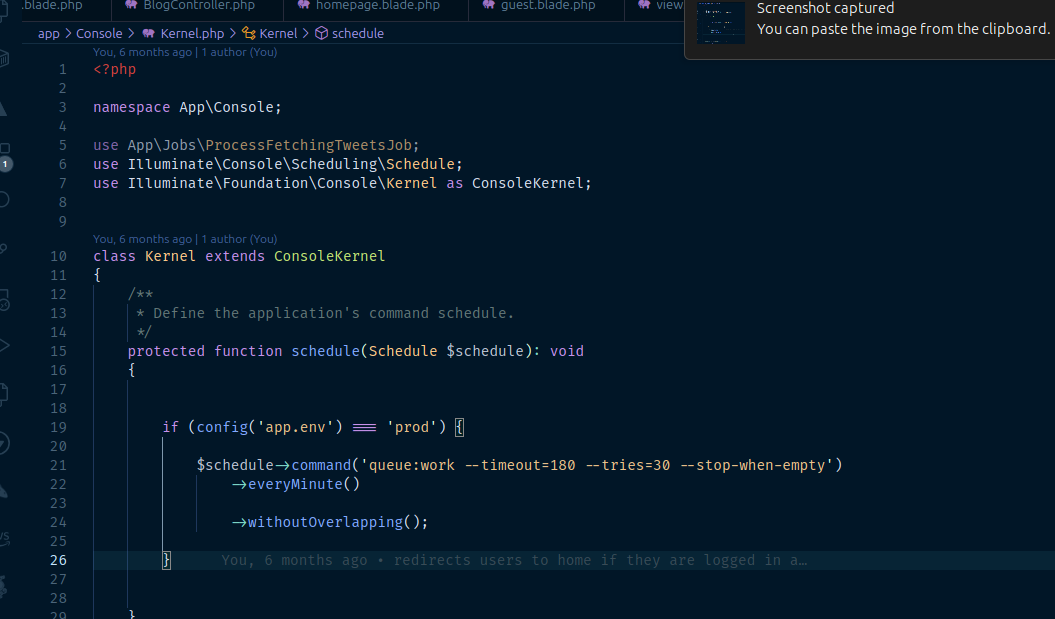Click line number 19 in the gutter

(x=58, y=427)
